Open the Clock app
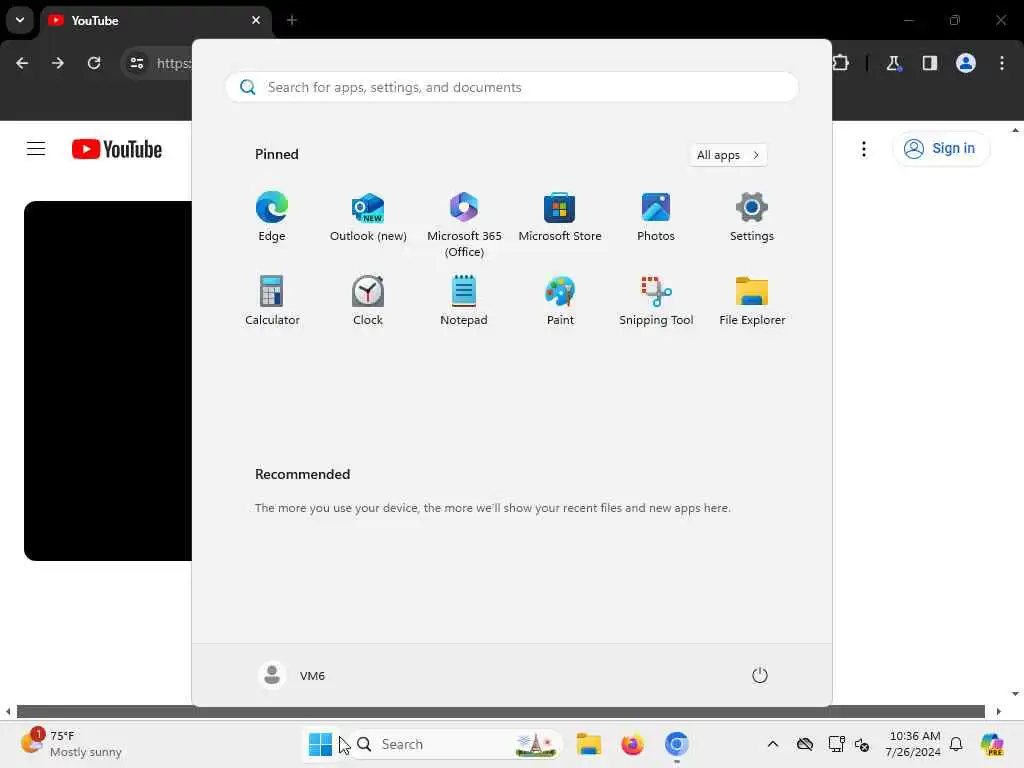Screen dimensions: 1024x768 pyautogui.click(x=368, y=301)
